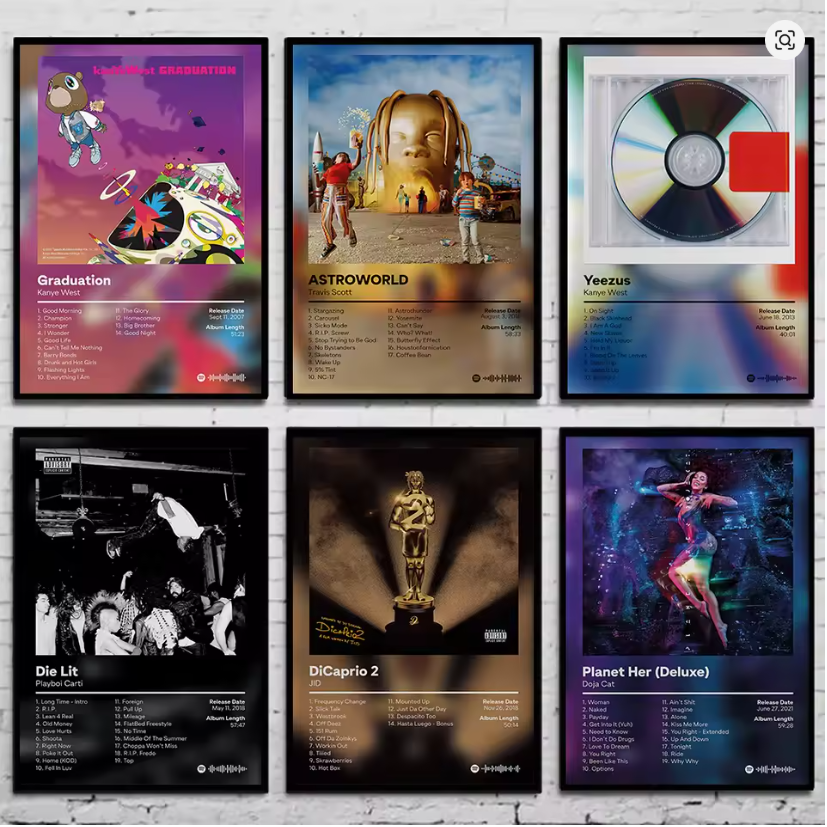The image size is (827, 827).
Task: Click the "May 11, 2018" release date
Action: [x=228, y=708]
